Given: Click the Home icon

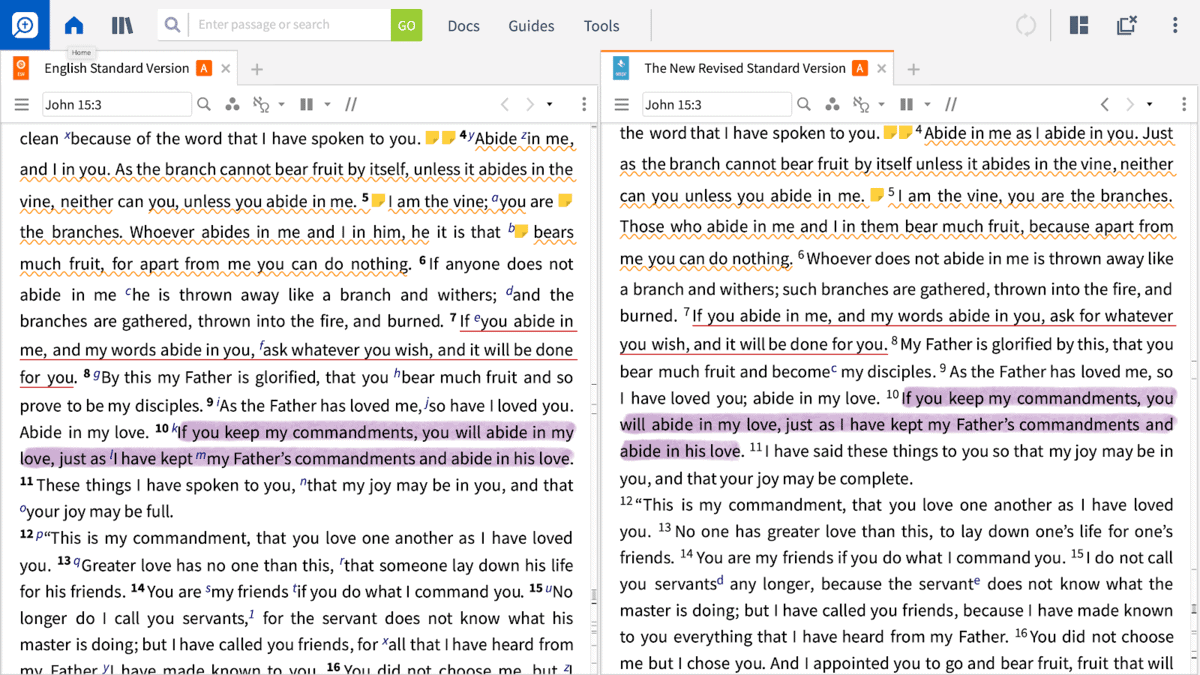Looking at the screenshot, I should pos(74,25).
